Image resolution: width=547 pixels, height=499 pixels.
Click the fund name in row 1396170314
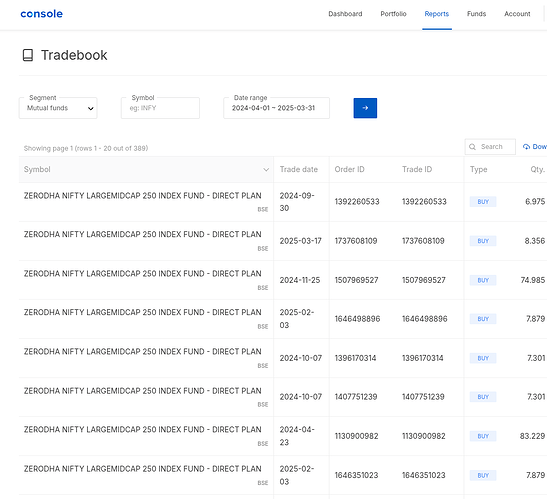[142, 352]
